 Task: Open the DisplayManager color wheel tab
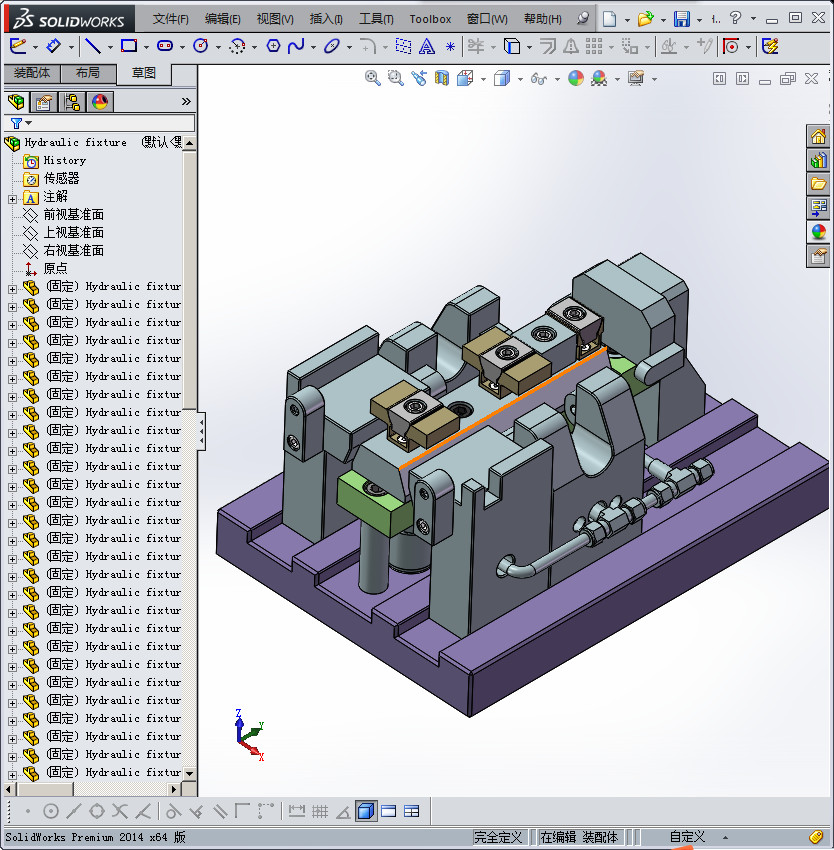(100, 101)
